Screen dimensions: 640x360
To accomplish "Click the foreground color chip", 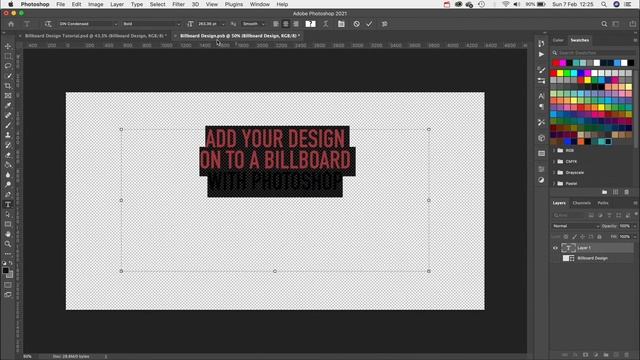I will tap(6, 271).
